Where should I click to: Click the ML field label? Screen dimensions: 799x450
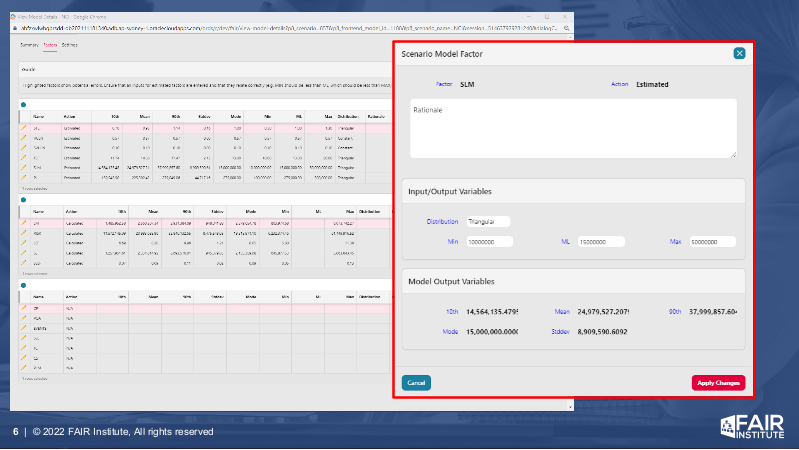pos(565,242)
